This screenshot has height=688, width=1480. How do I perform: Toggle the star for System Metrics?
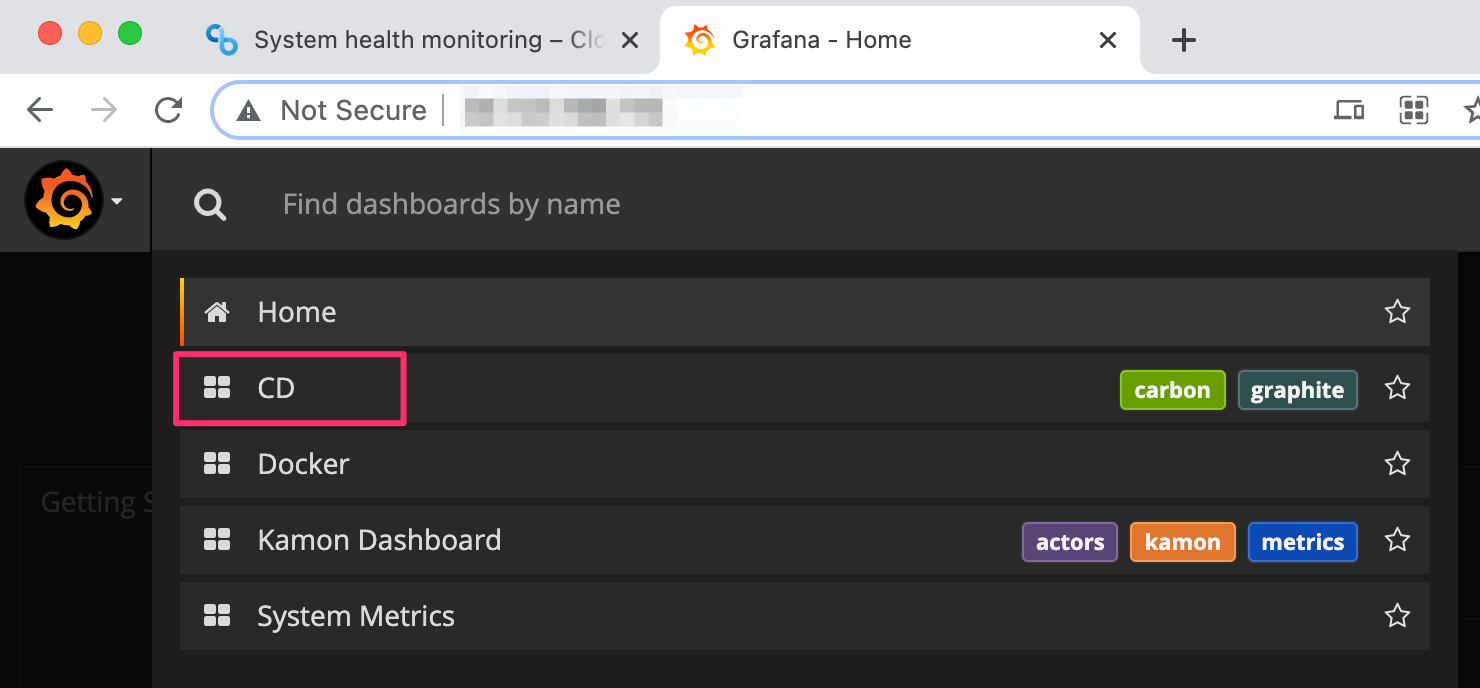1397,616
